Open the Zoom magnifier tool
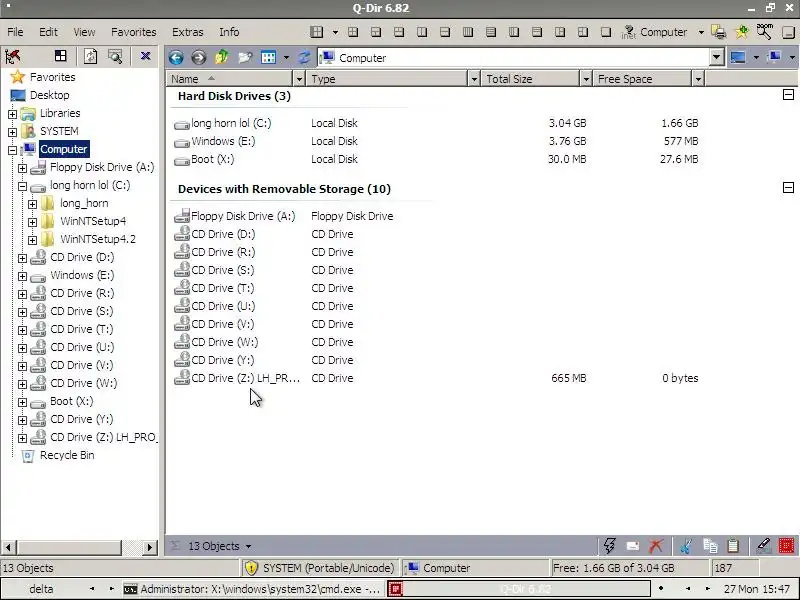 [x=764, y=32]
